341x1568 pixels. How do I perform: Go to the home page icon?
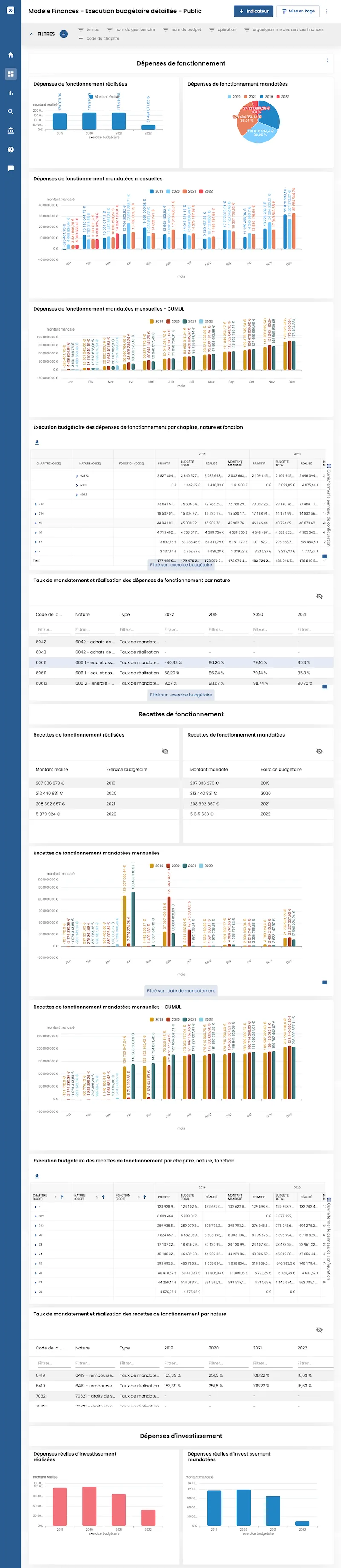(10, 55)
